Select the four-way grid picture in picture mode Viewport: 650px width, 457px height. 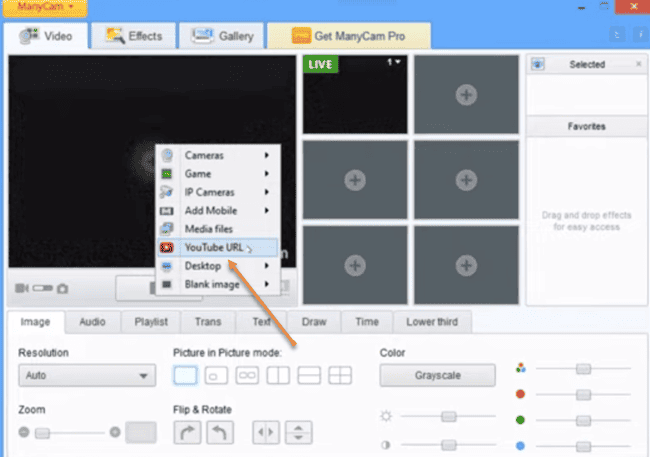tap(340, 376)
